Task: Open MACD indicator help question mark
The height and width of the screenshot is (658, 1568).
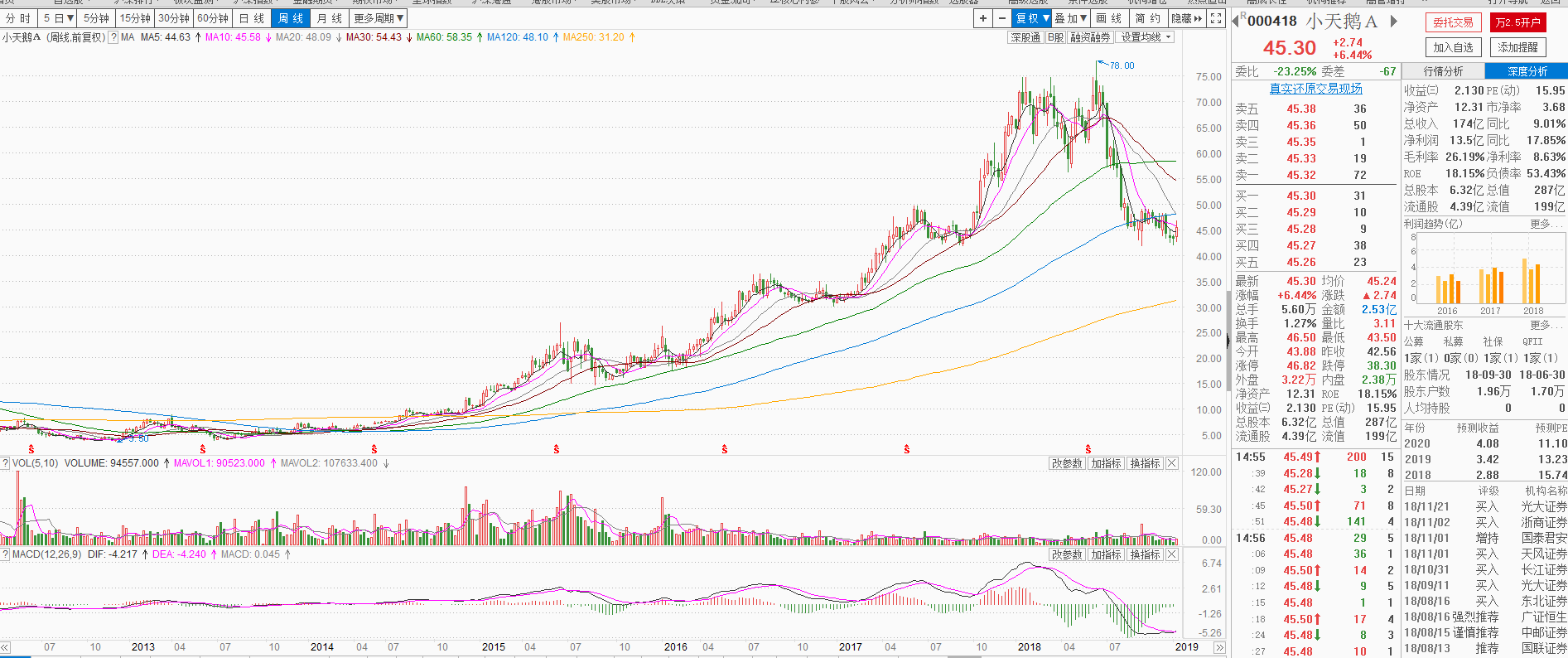Action: click(x=5, y=554)
